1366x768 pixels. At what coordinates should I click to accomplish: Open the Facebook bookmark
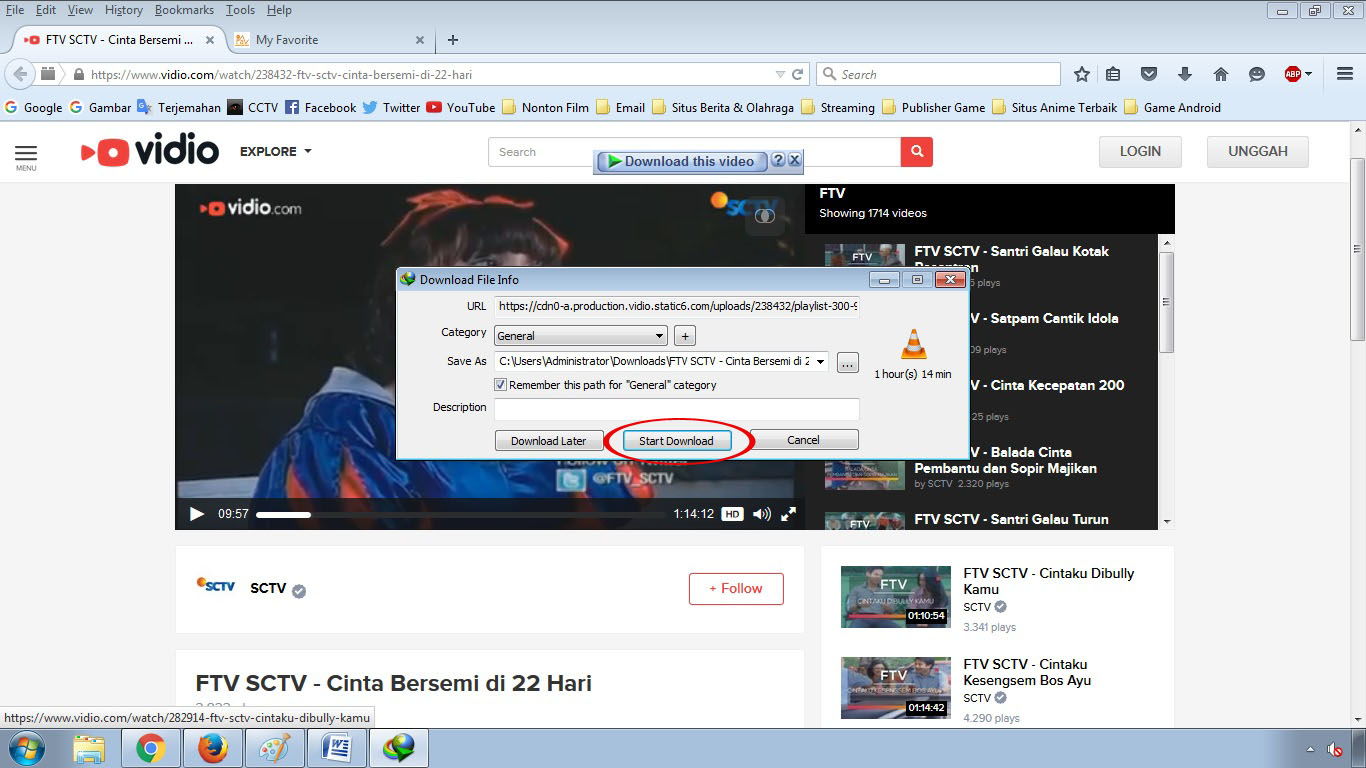pos(320,108)
